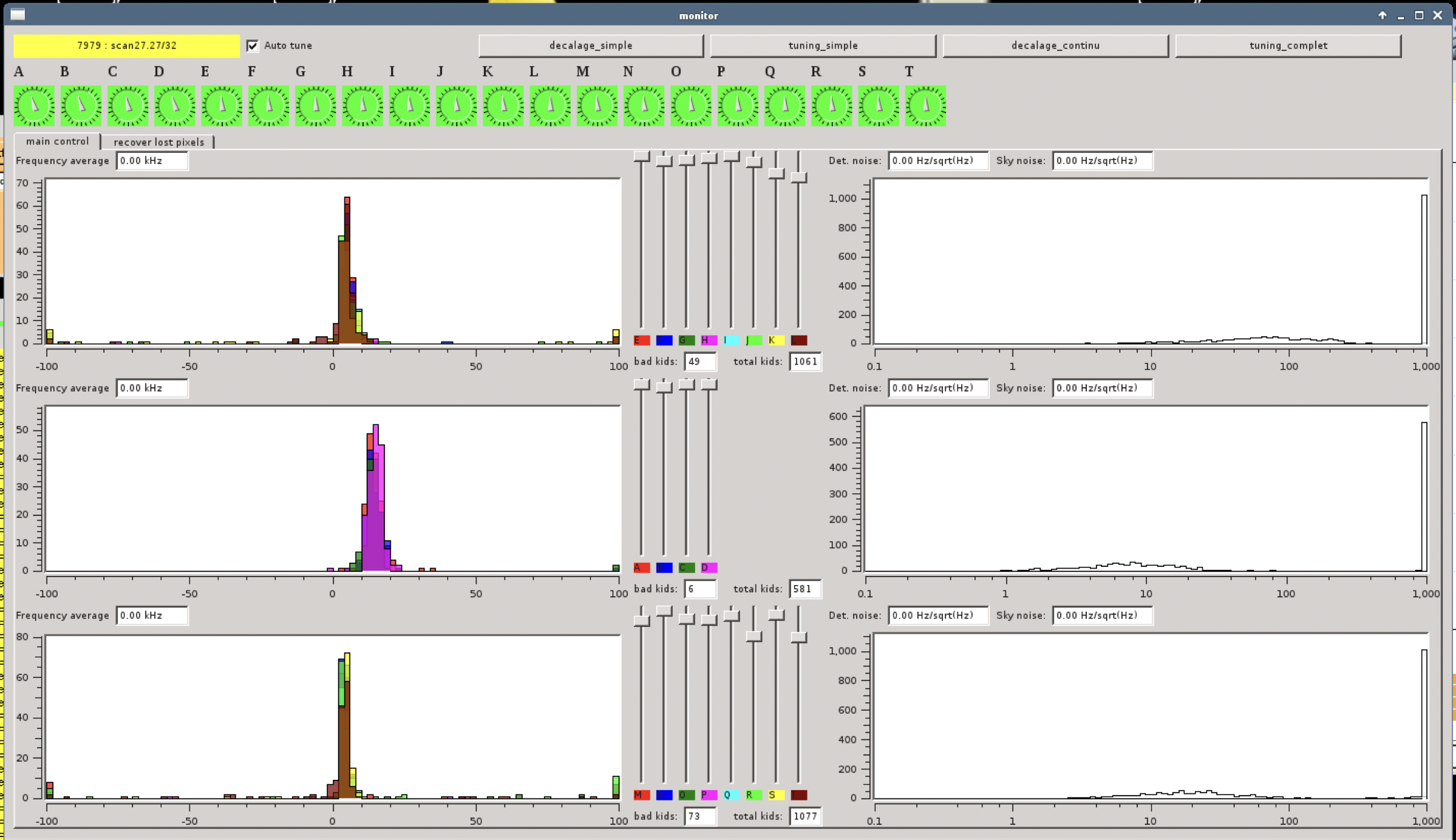Click the dial gauge under letter H
The width and height of the screenshot is (1456, 840).
(x=362, y=106)
